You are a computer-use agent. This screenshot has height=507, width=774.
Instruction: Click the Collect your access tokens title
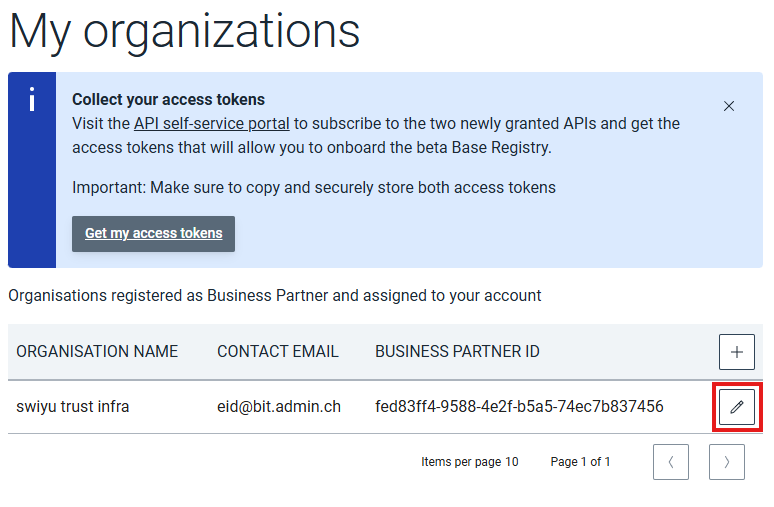click(168, 99)
